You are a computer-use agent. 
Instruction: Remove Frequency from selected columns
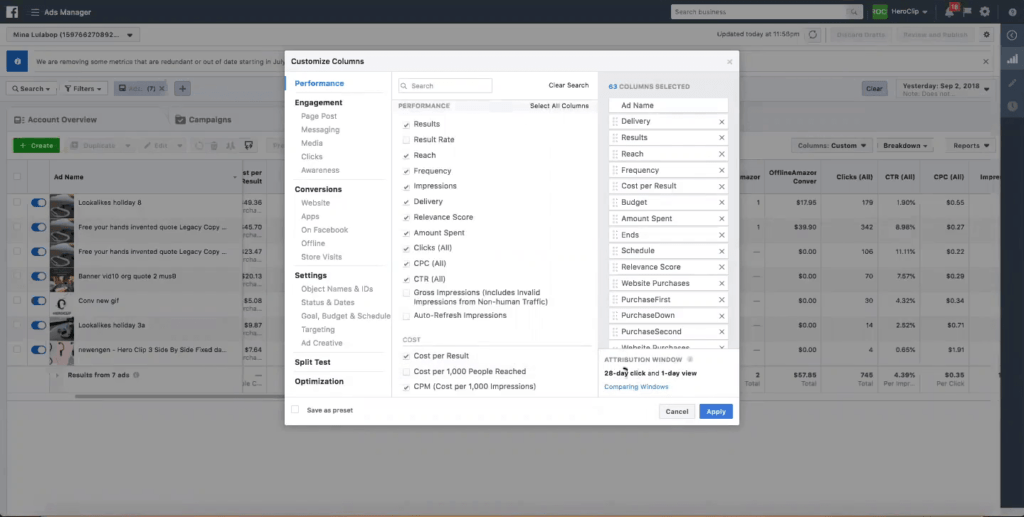[x=722, y=170]
